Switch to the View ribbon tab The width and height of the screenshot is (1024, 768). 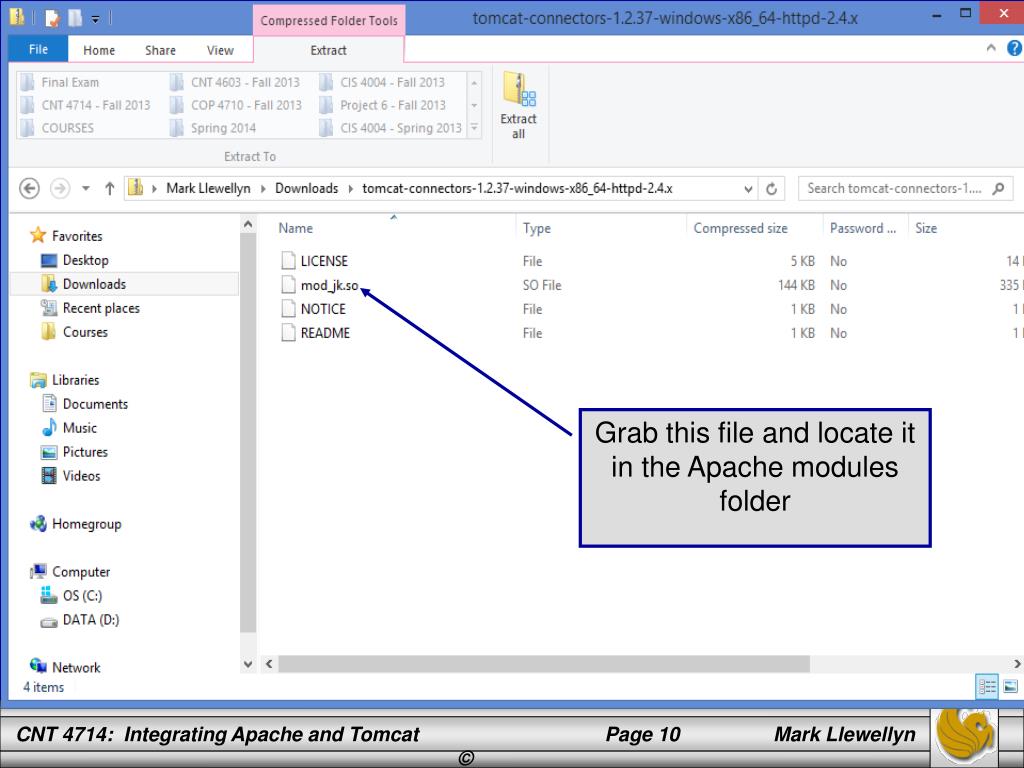tap(220, 50)
